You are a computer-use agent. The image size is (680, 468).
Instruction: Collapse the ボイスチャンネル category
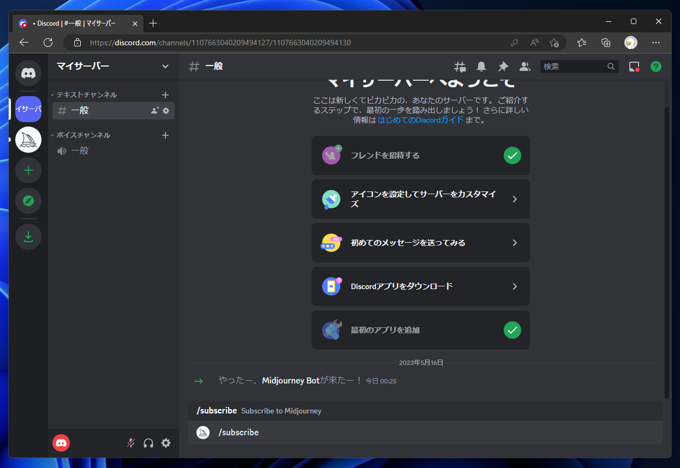[x=81, y=135]
